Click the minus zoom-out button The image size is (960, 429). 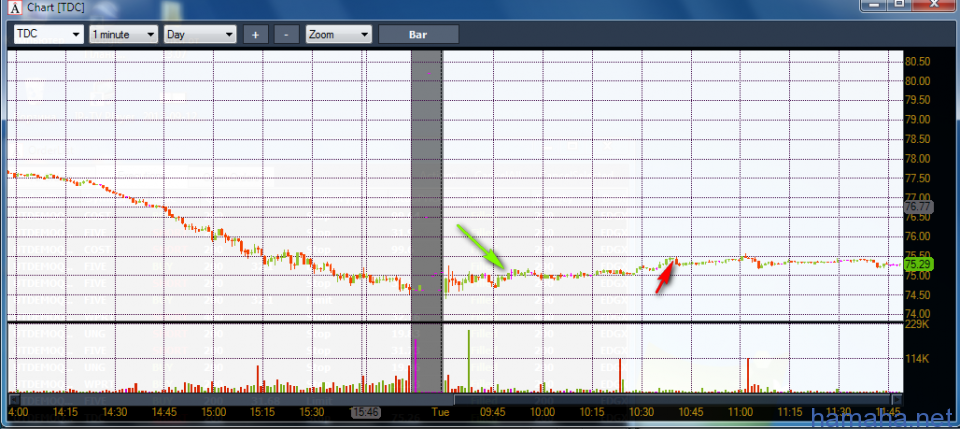point(287,34)
